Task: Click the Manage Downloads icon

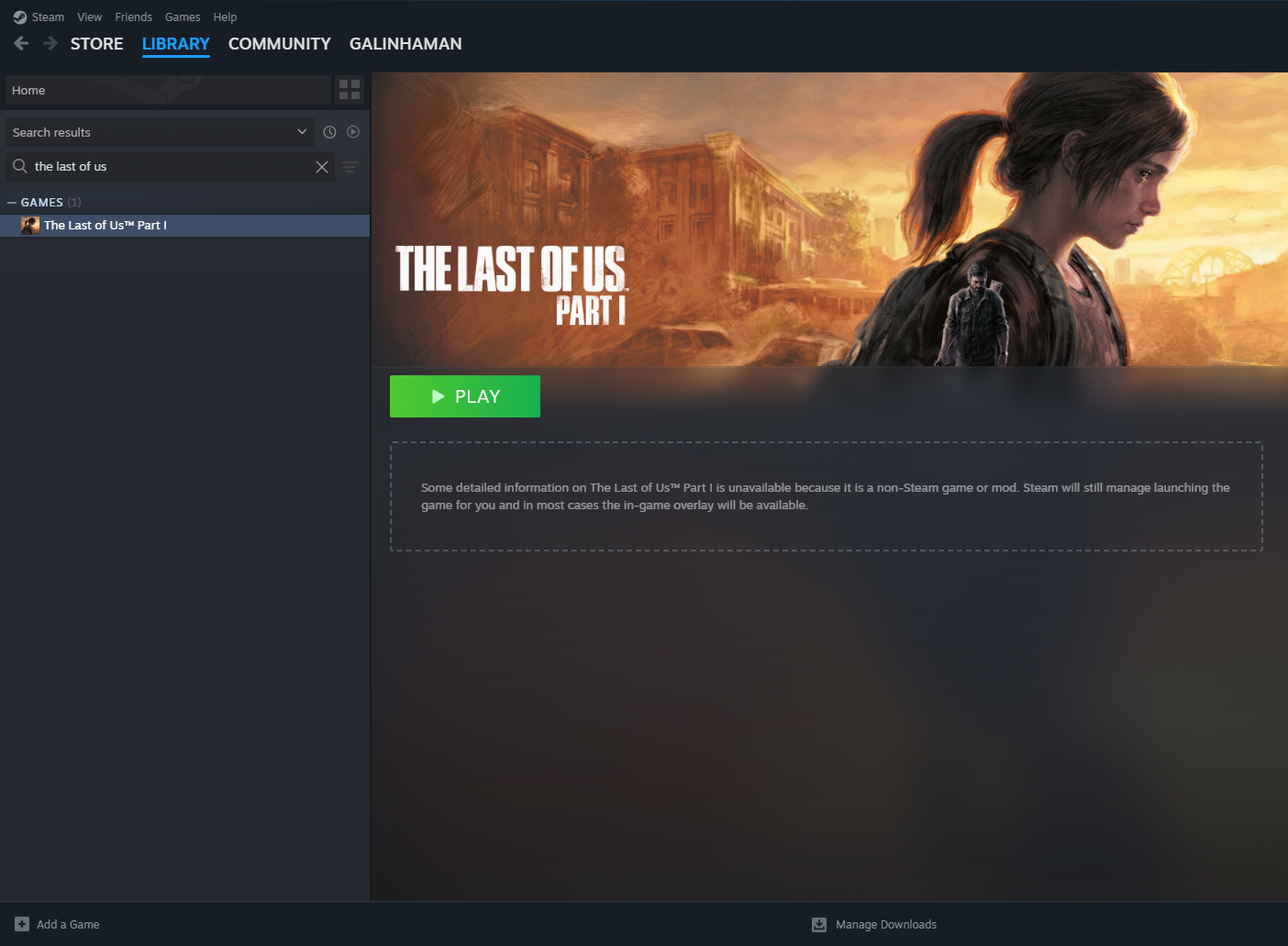Action: pyautogui.click(x=818, y=924)
